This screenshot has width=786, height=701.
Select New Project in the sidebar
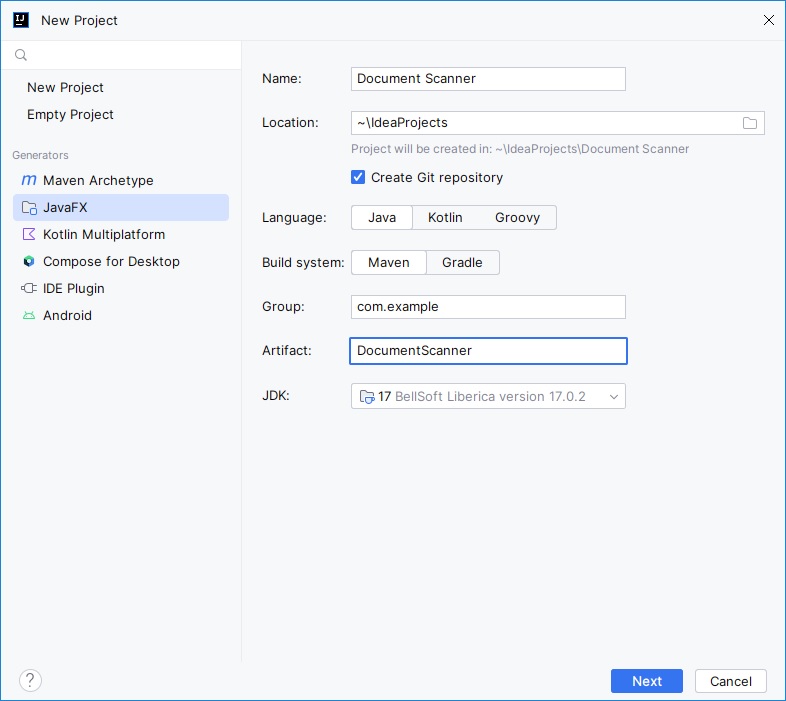pyautogui.click(x=65, y=88)
